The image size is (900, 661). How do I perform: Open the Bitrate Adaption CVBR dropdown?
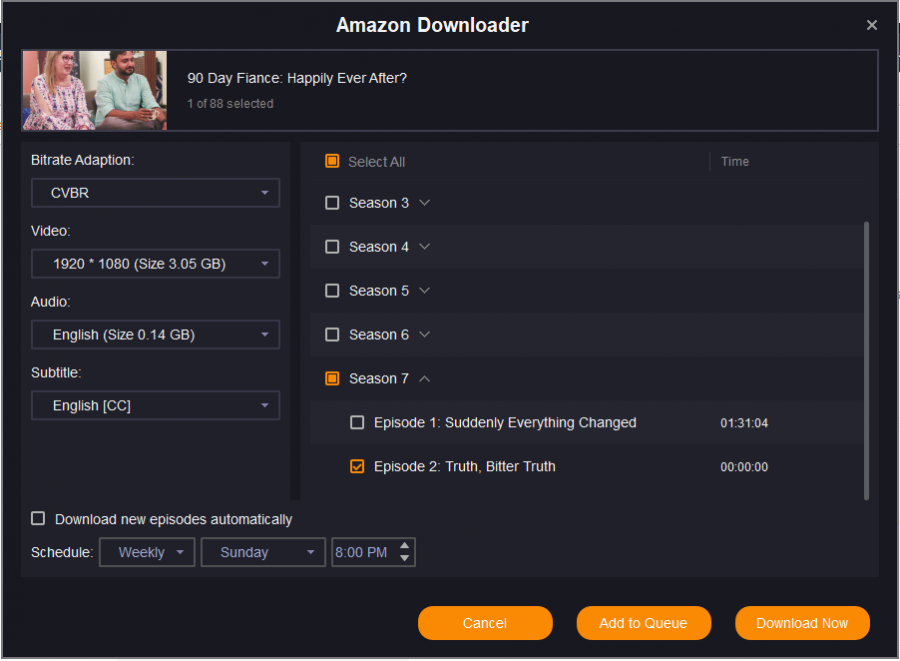coord(155,193)
